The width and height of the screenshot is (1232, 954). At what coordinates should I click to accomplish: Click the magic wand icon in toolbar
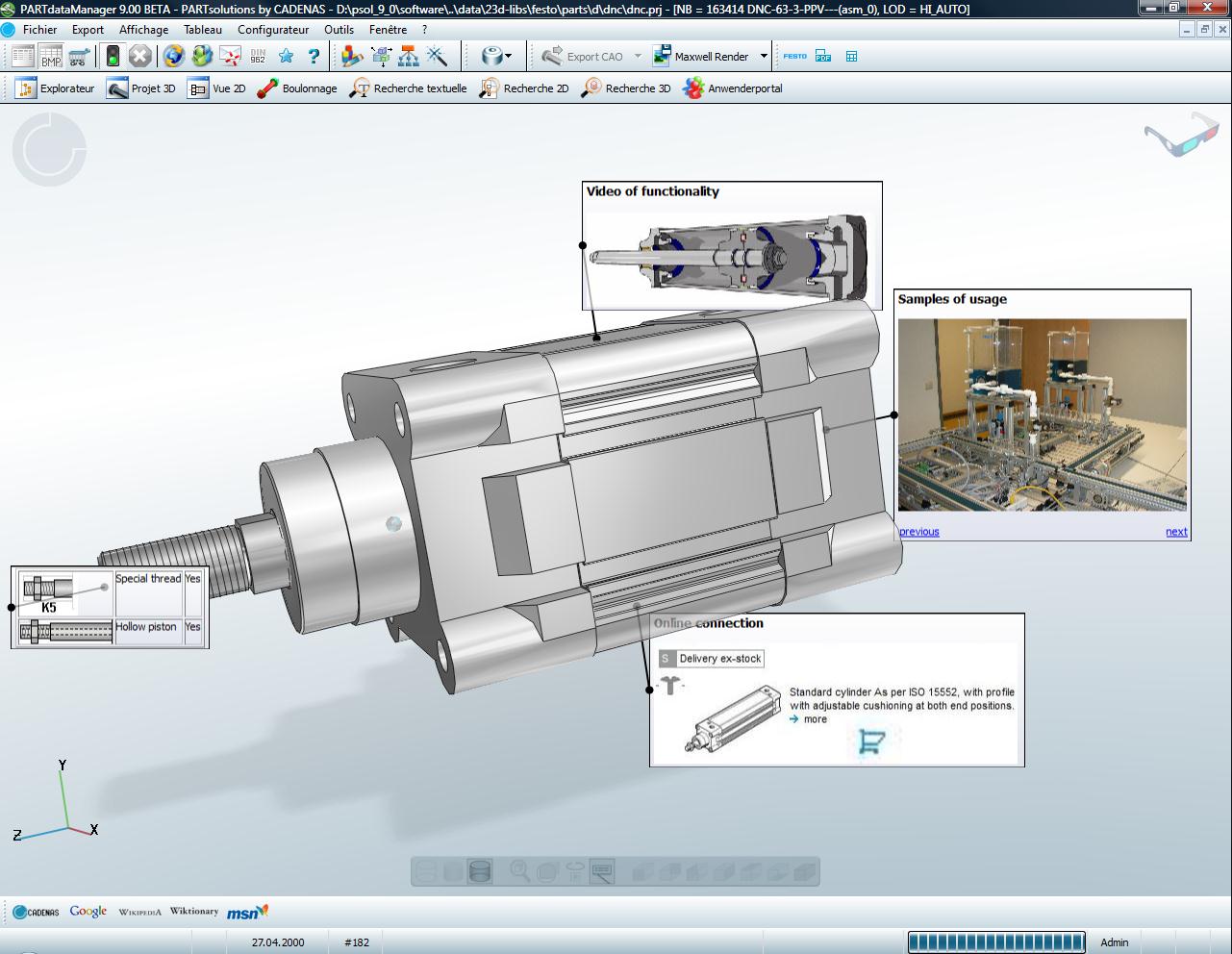tap(437, 56)
